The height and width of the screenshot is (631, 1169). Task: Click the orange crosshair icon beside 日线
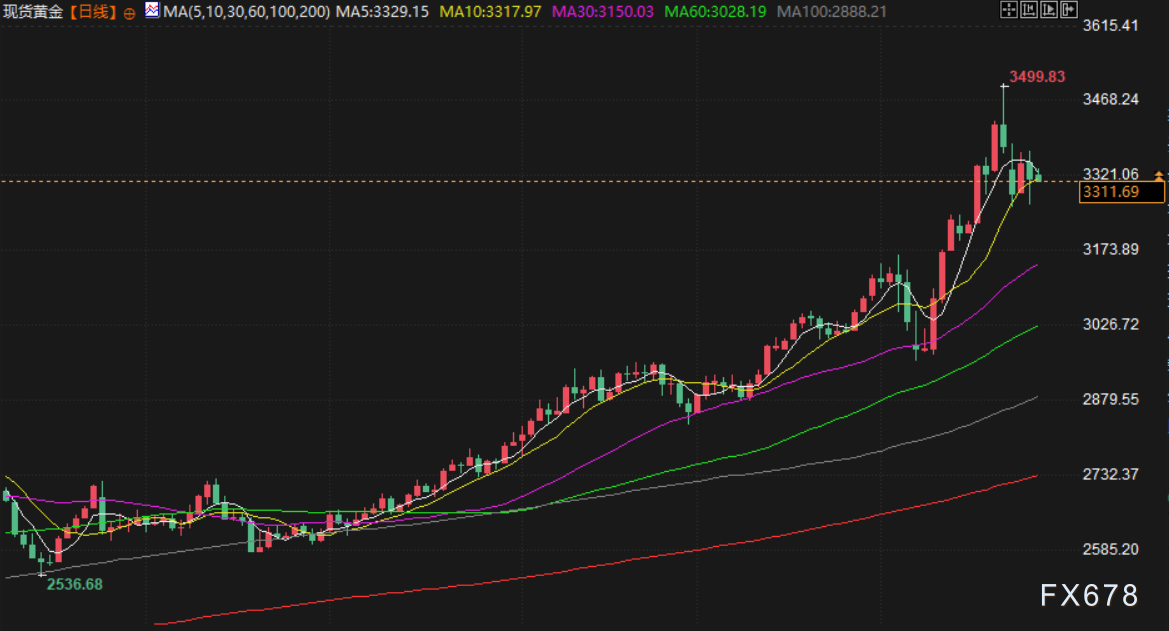point(130,12)
